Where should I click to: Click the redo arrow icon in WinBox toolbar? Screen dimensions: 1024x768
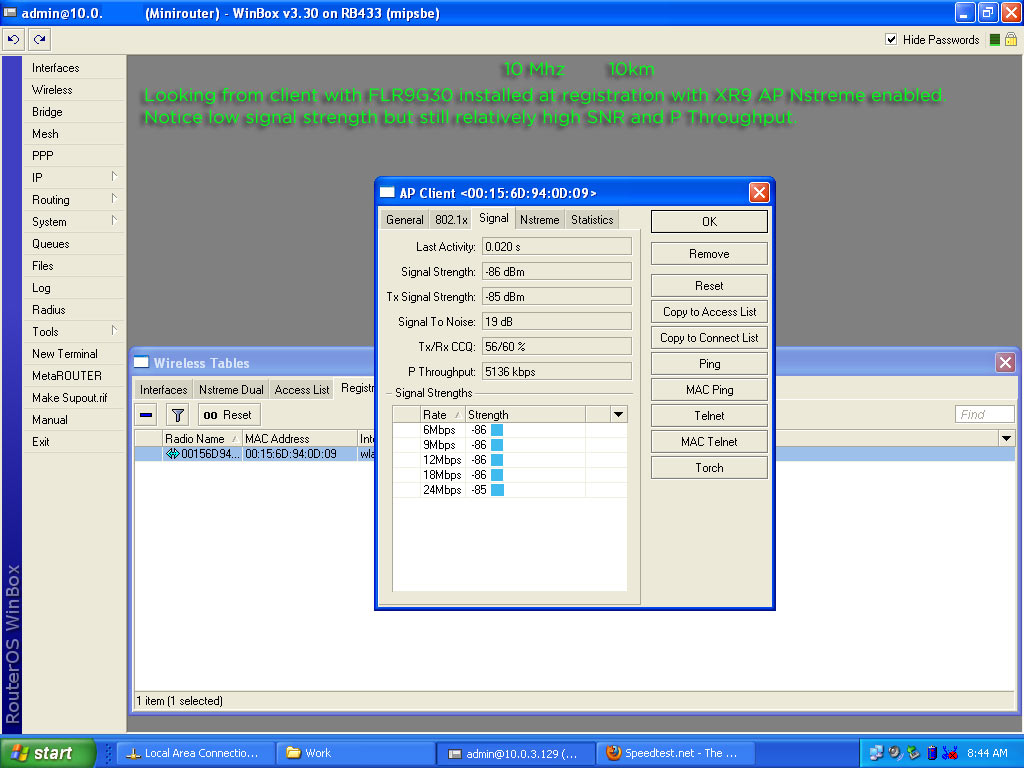(40, 39)
